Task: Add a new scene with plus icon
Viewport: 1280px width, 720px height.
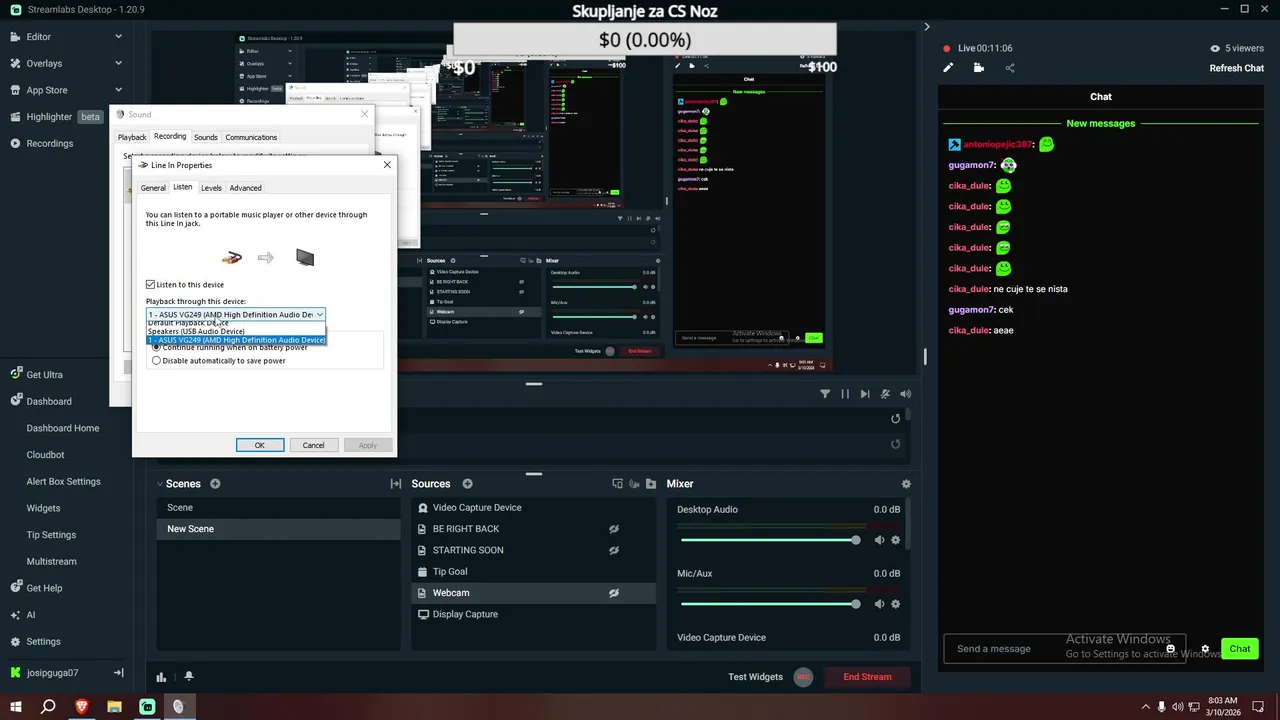Action: [x=215, y=484]
